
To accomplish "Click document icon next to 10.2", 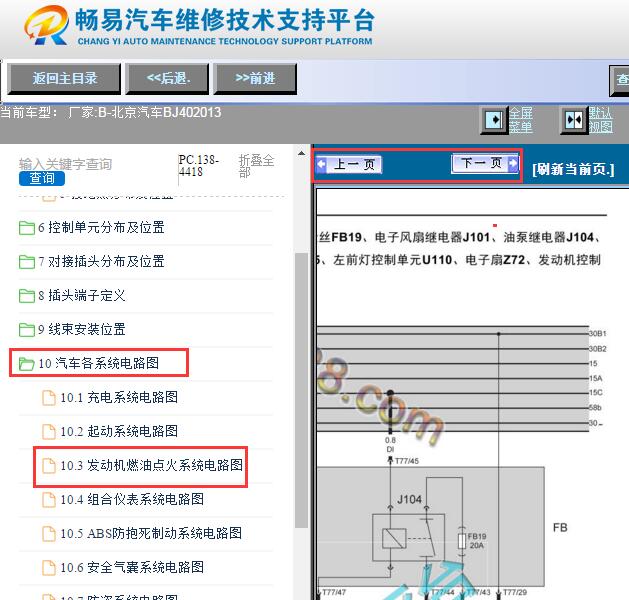I will pyautogui.click(x=49, y=432).
